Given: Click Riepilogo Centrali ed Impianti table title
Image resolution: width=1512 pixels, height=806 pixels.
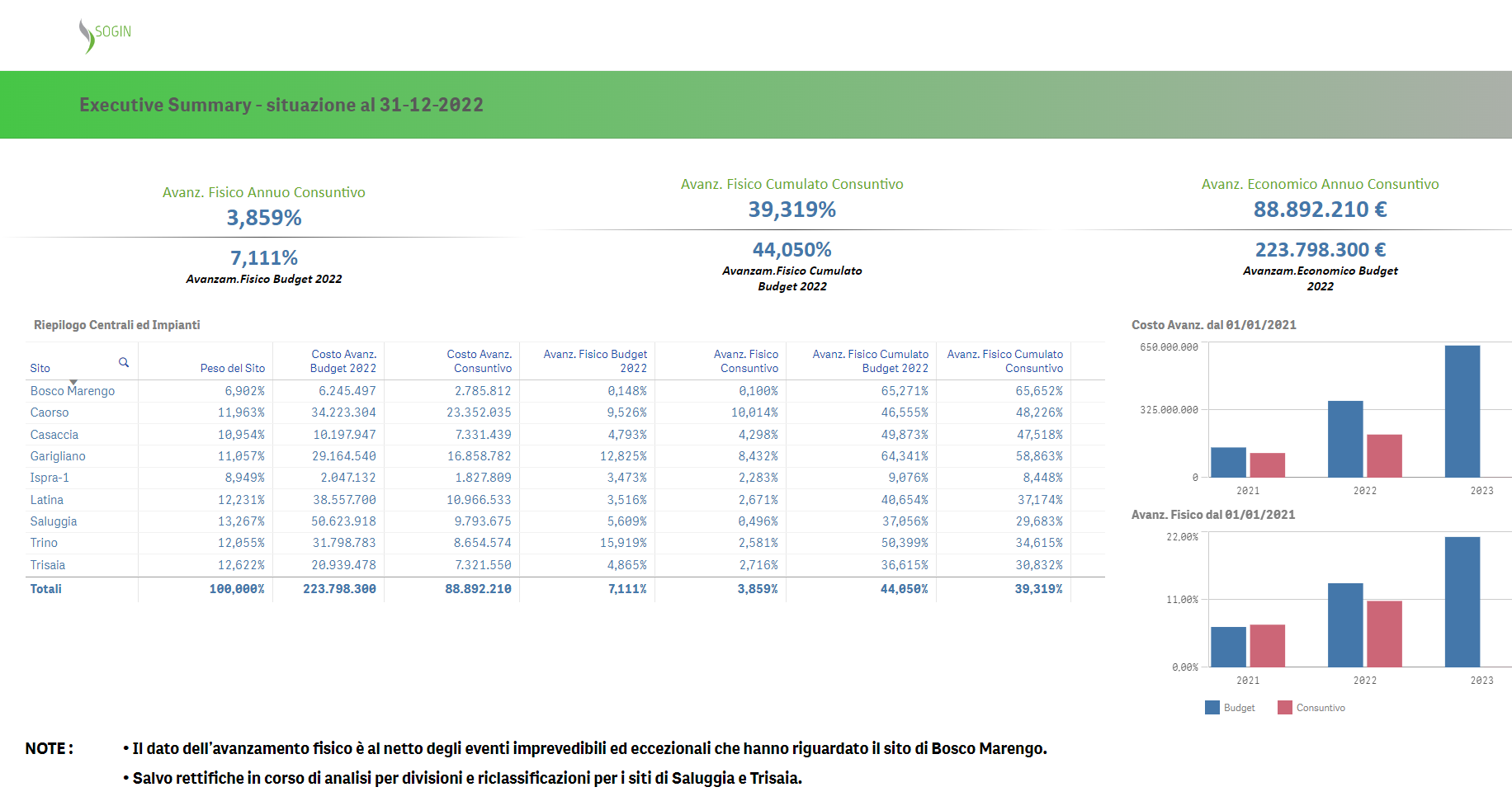Looking at the screenshot, I should (117, 325).
